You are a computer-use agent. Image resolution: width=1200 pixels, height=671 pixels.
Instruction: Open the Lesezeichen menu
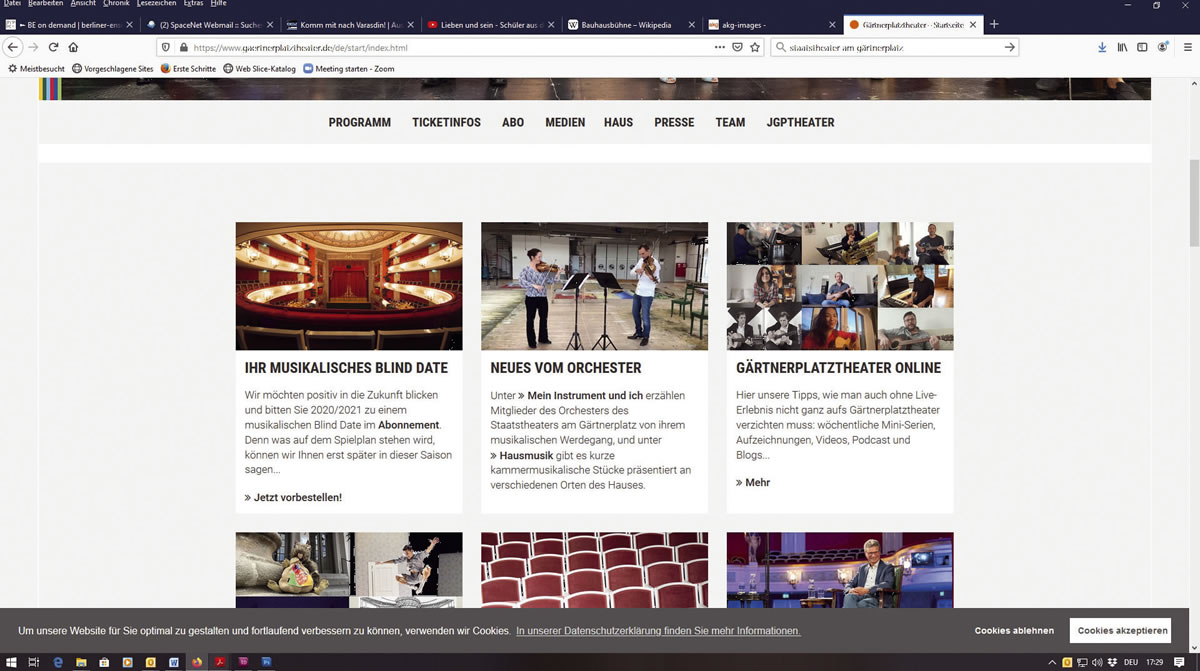pos(157,4)
